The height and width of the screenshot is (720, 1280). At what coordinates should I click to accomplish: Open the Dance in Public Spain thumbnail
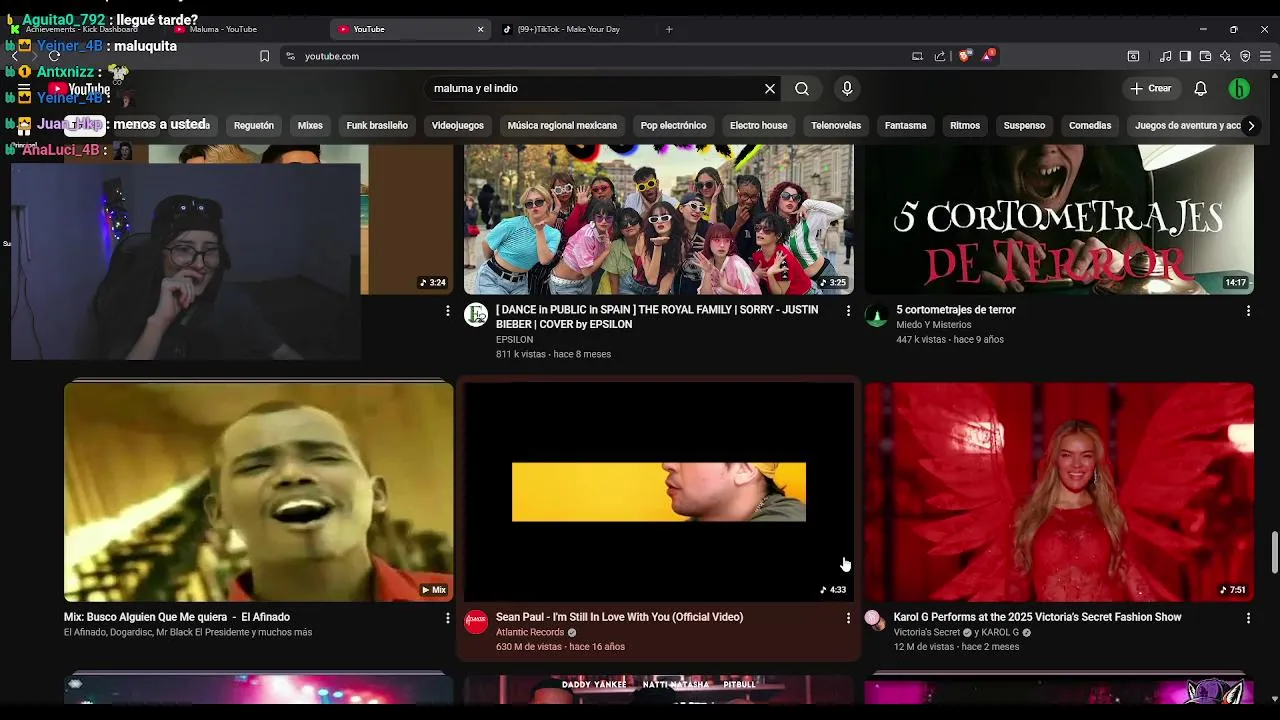click(x=658, y=219)
